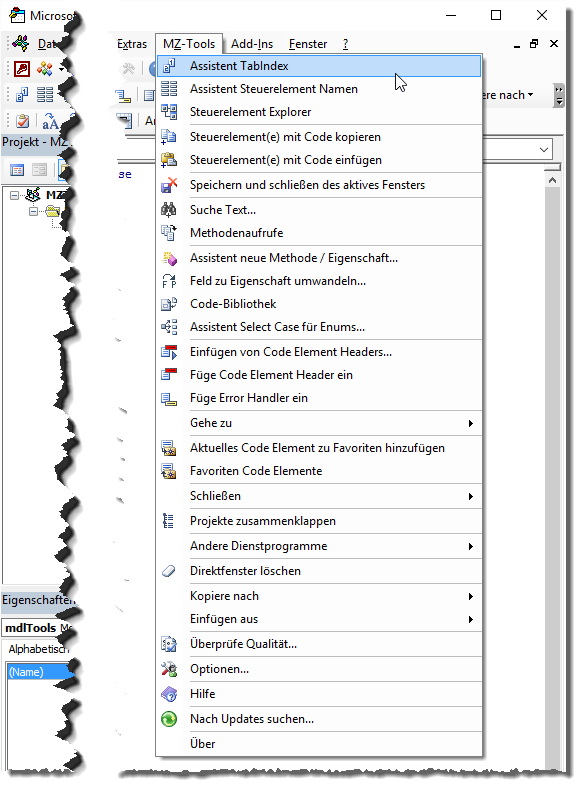
Task: Restore the inner document window
Action: 534,44
